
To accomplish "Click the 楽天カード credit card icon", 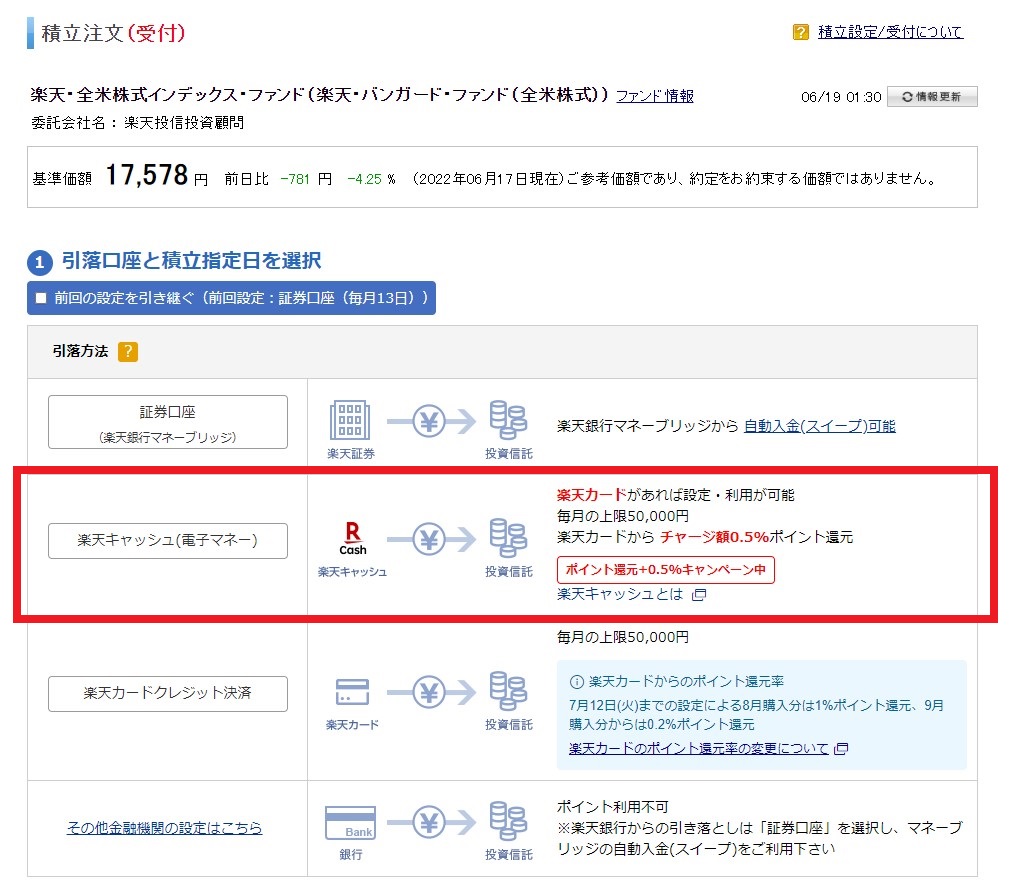I will [352, 692].
